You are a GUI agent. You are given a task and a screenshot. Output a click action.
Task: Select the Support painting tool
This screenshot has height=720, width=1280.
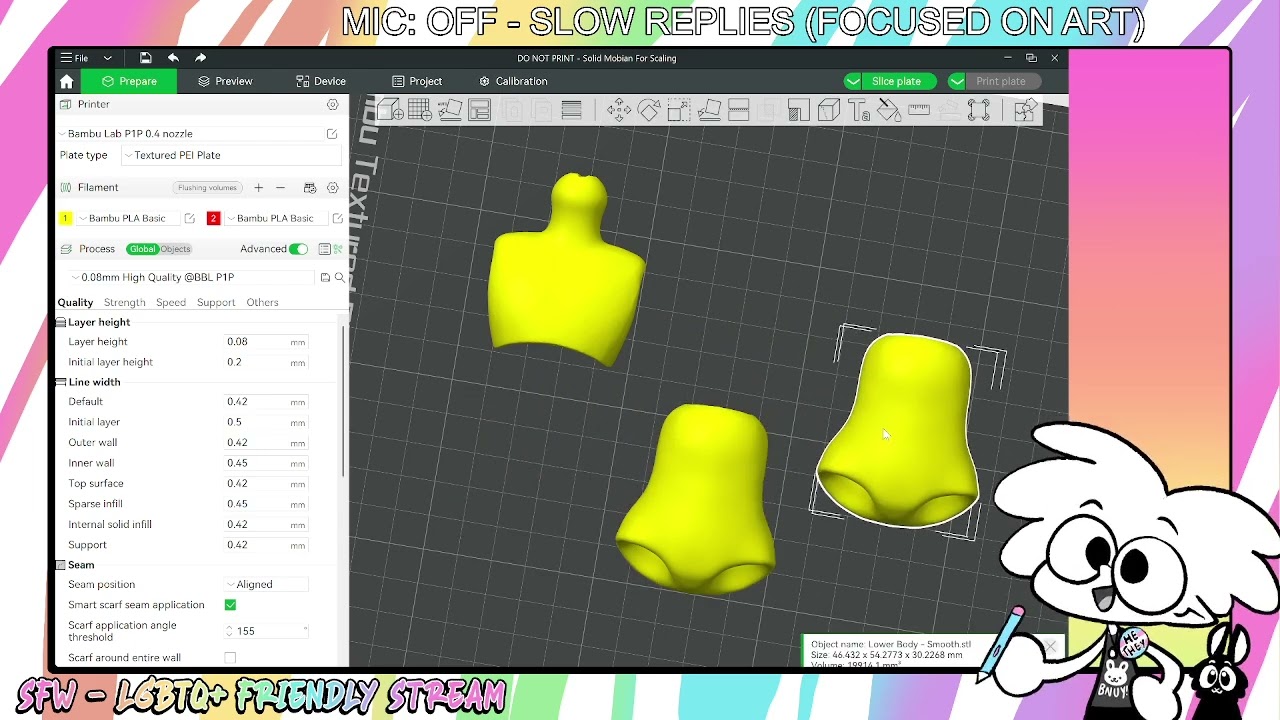[x=798, y=110]
